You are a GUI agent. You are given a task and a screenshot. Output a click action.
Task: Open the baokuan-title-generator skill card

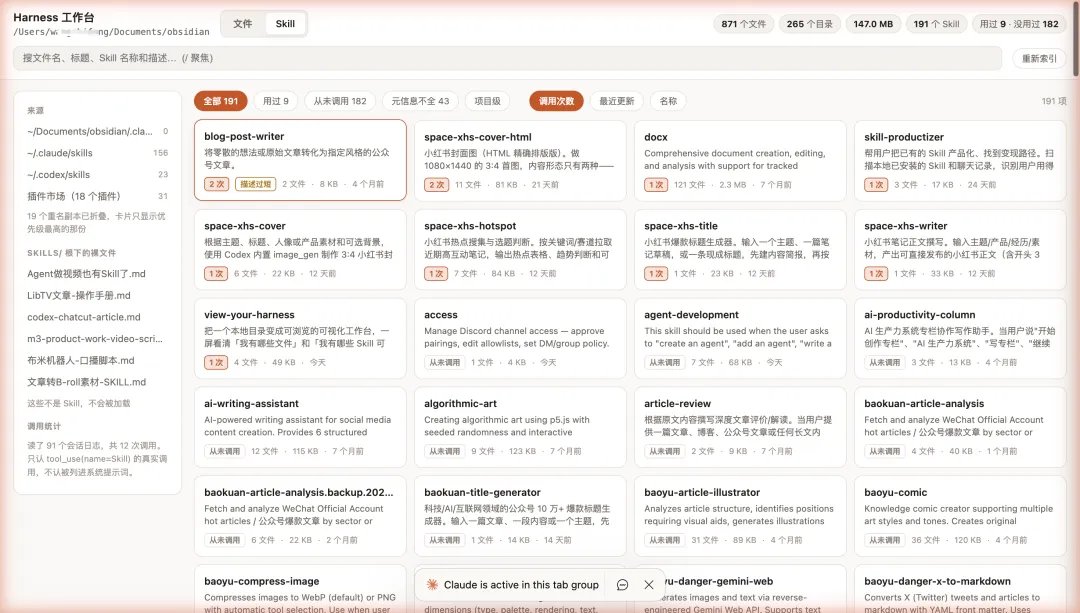click(x=520, y=517)
